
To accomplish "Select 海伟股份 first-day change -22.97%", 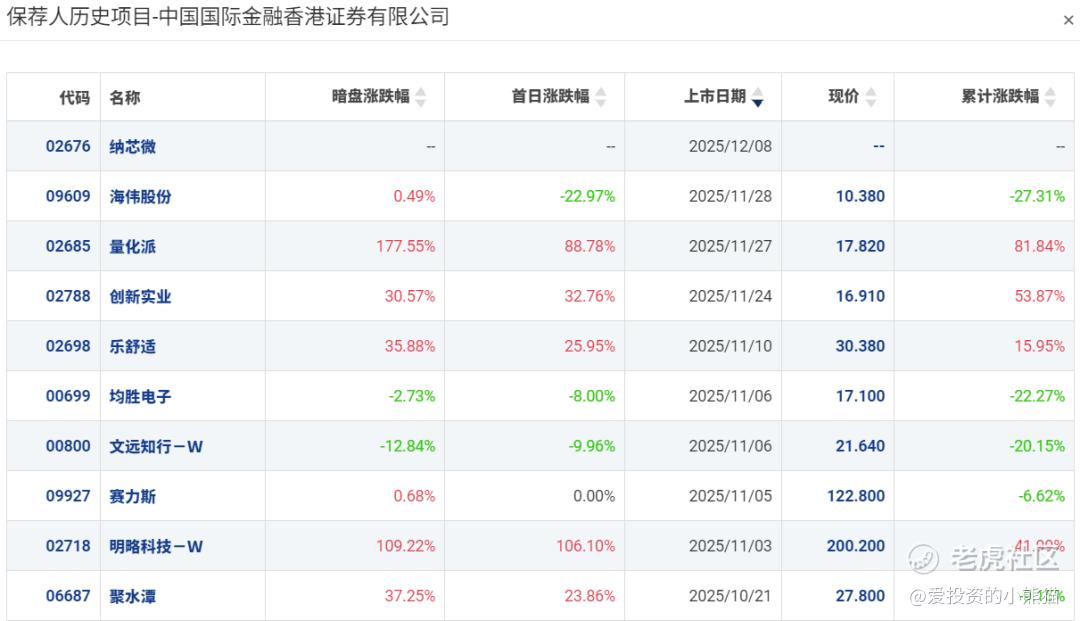I will (x=588, y=196).
